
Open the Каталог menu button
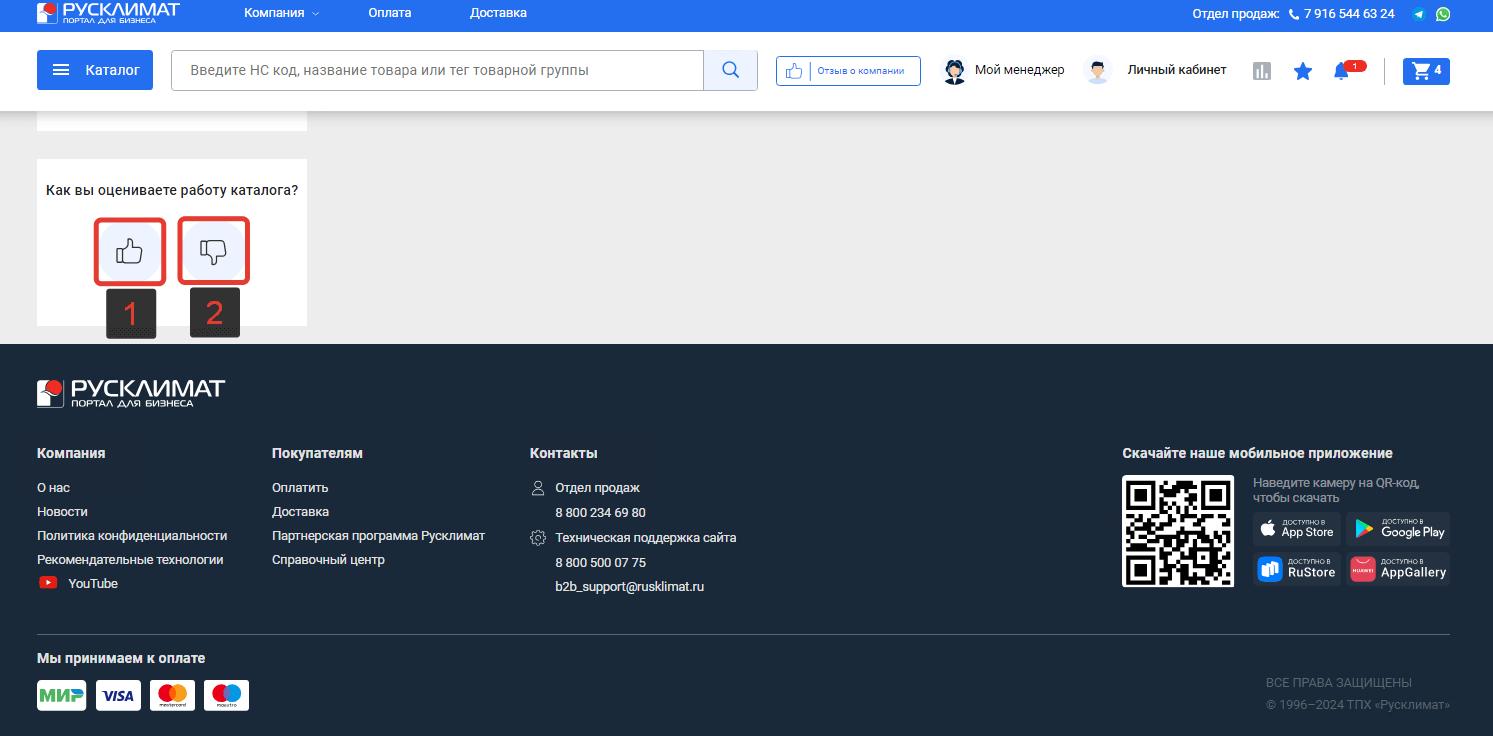pos(95,70)
